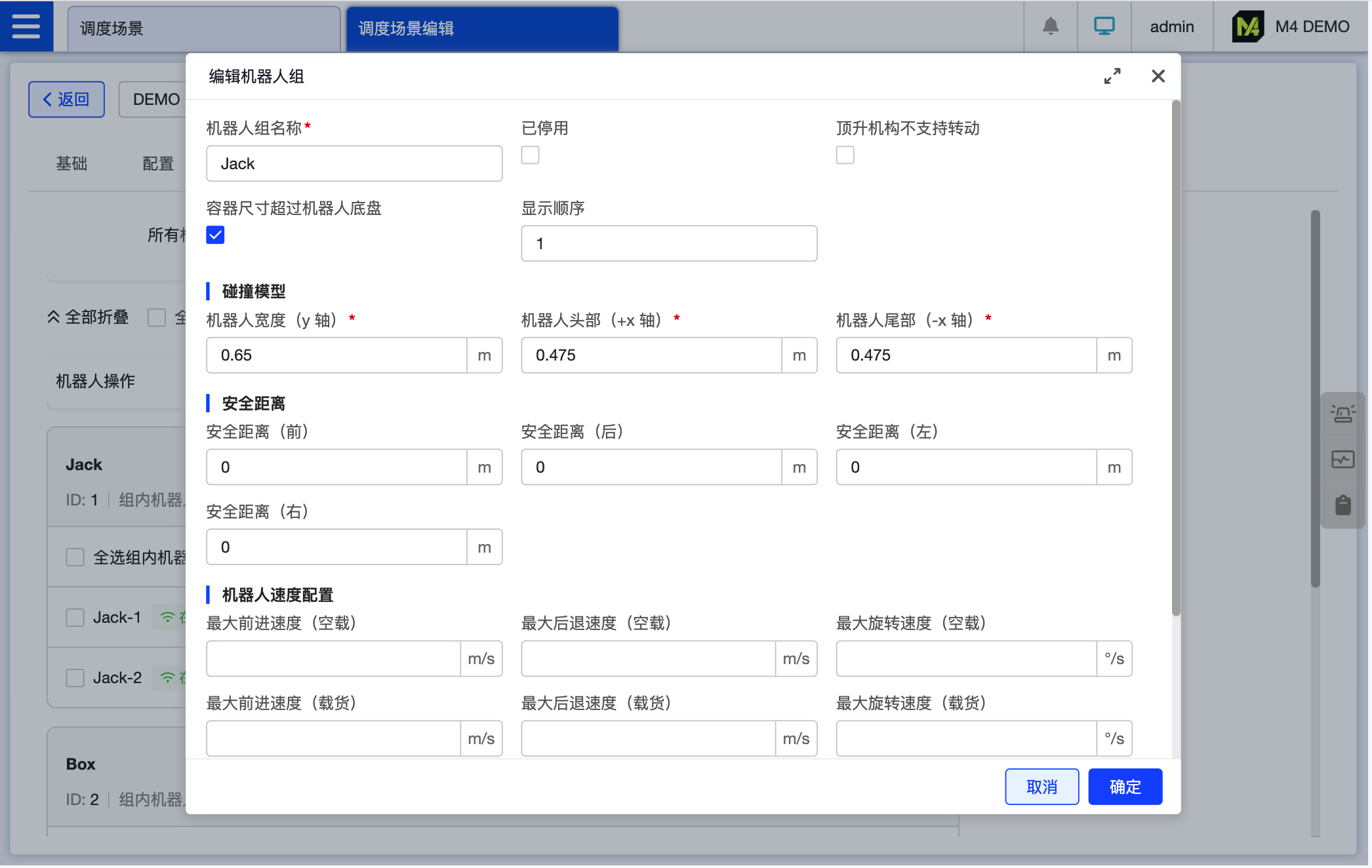Enable the 已停用 checkbox

click(530, 155)
